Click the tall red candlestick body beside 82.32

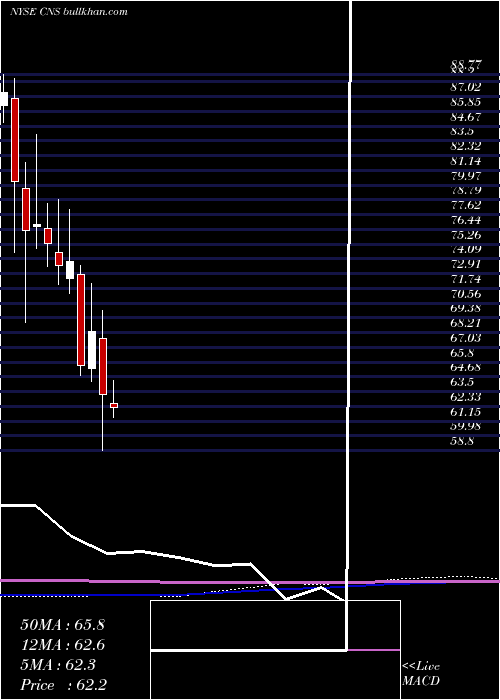click(15, 140)
